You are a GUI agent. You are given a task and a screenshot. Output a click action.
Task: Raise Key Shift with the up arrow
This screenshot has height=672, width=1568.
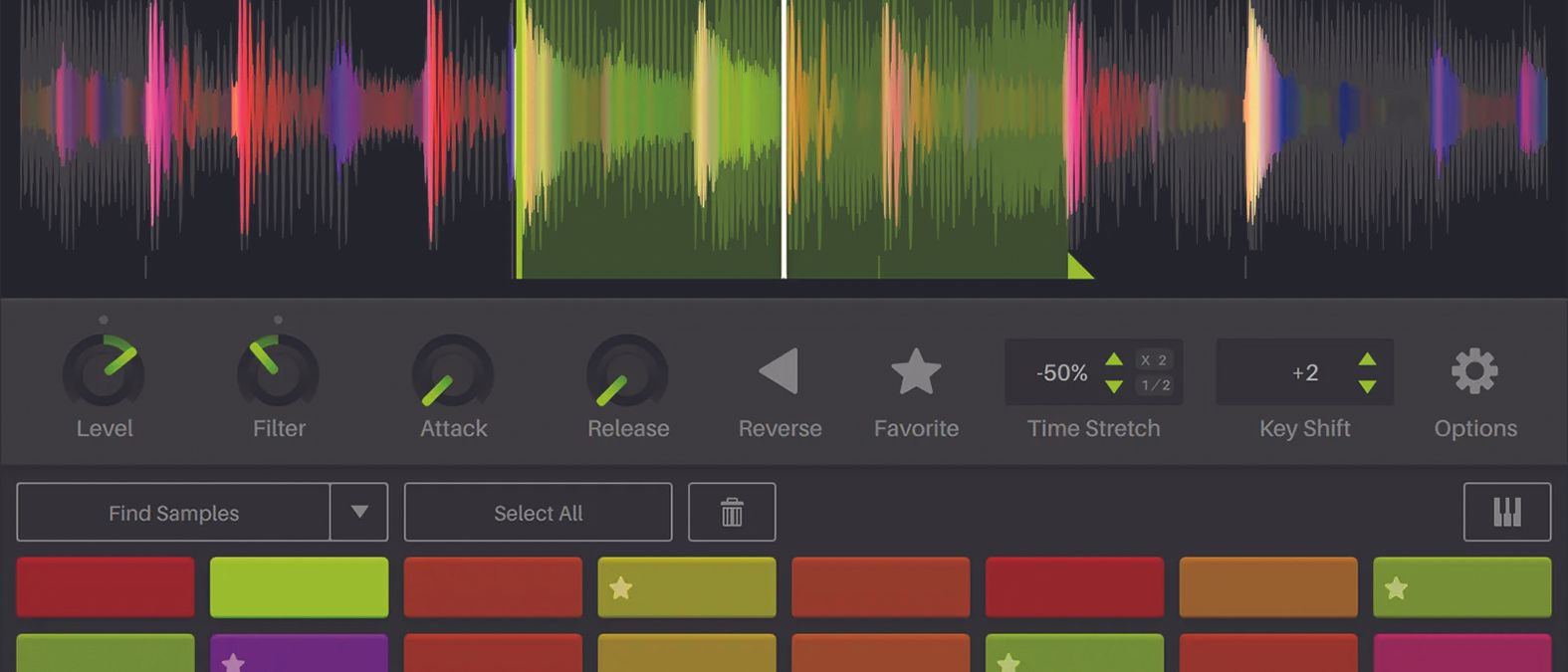tap(1368, 359)
